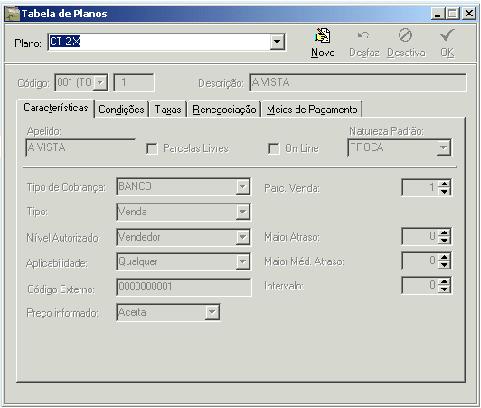Click the Novo toolbar icon

[x=322, y=36]
